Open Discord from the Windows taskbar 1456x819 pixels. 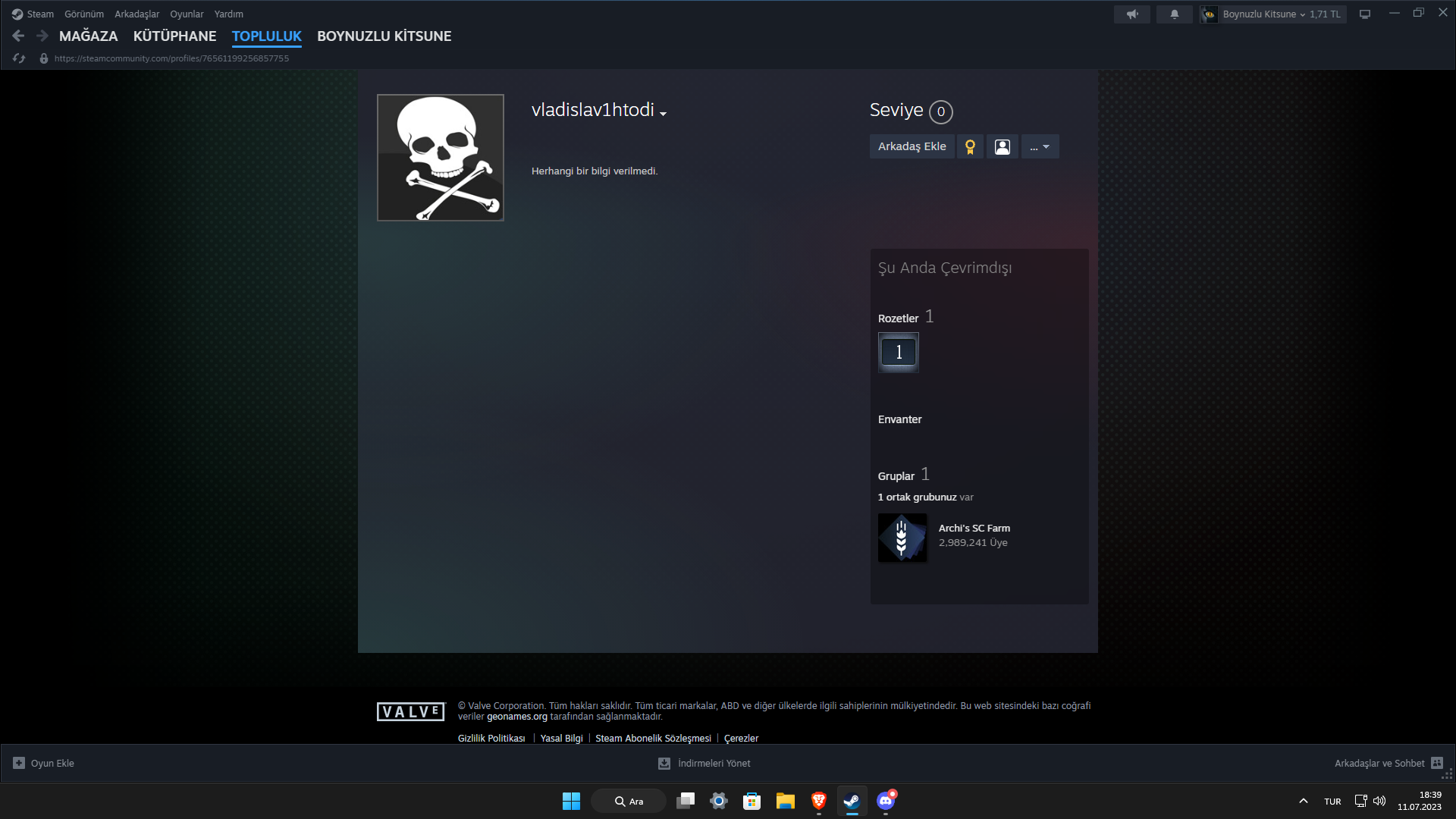coord(885,801)
